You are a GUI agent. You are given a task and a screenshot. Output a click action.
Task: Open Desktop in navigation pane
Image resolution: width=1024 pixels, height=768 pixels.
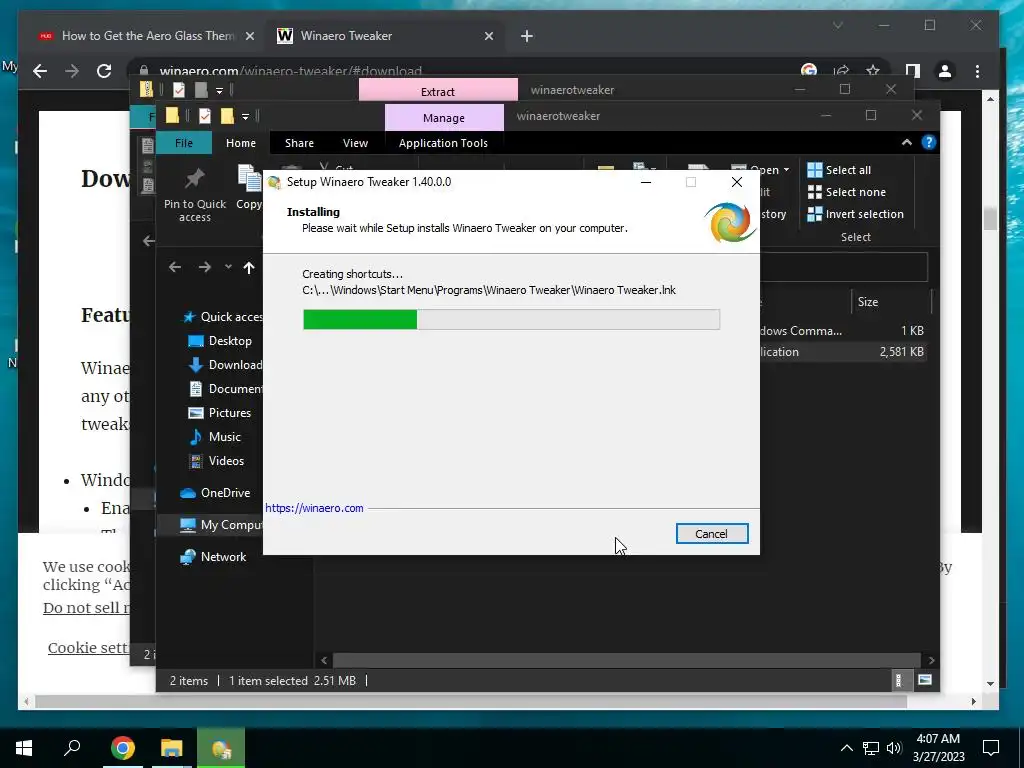[x=219, y=341]
